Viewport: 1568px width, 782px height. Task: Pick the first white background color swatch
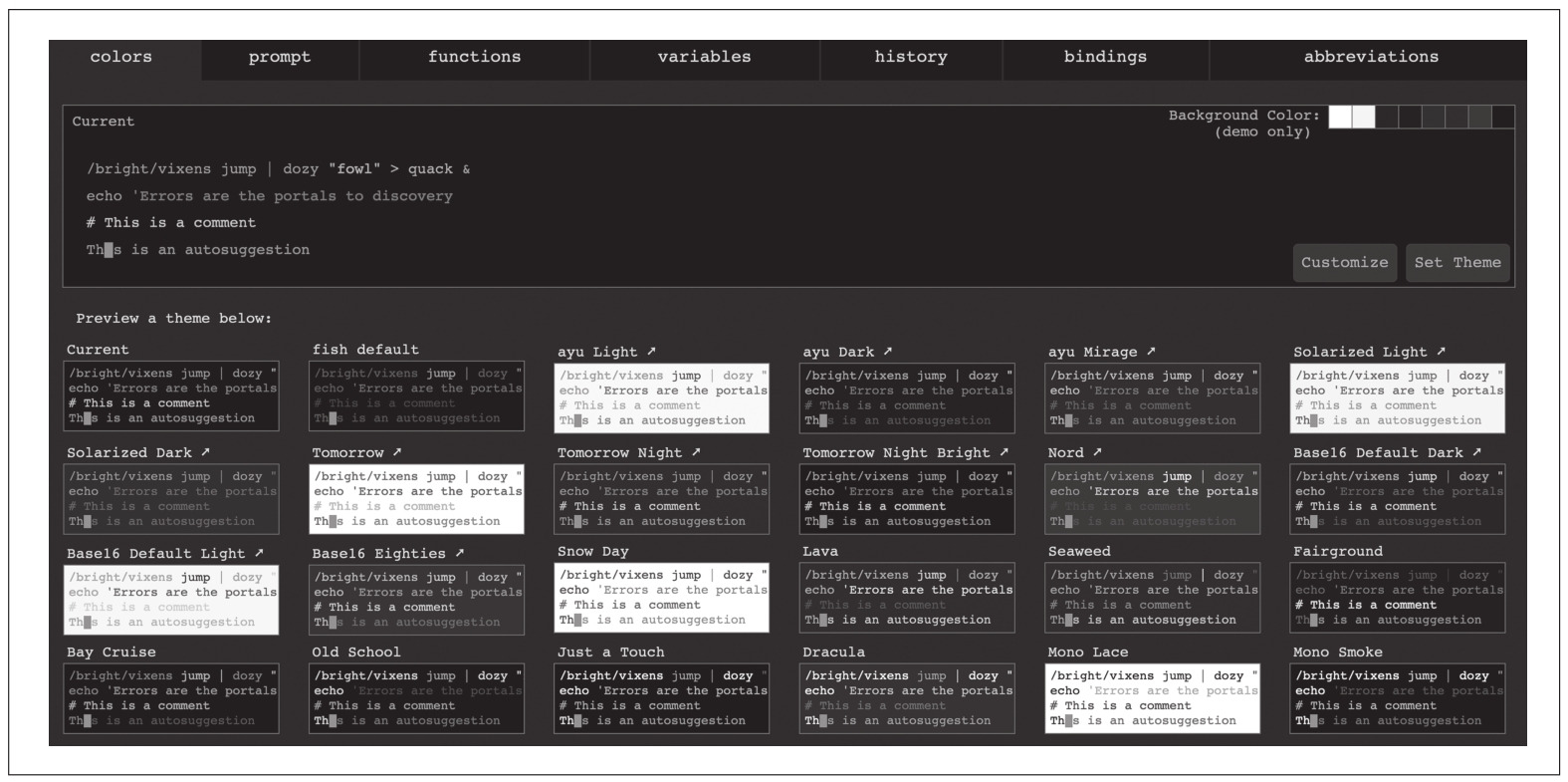1340,118
